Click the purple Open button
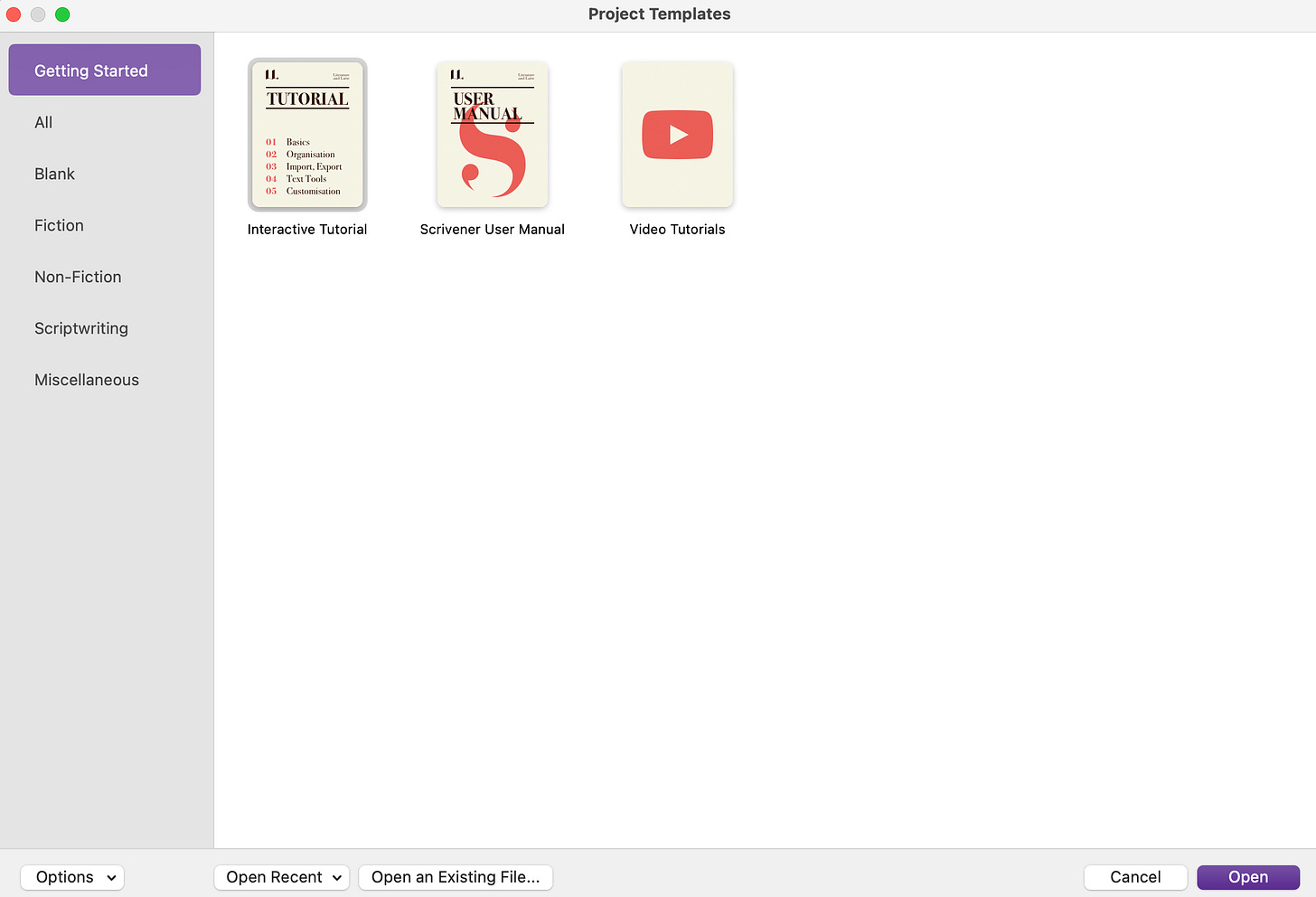This screenshot has width=1316, height=897. click(1248, 877)
